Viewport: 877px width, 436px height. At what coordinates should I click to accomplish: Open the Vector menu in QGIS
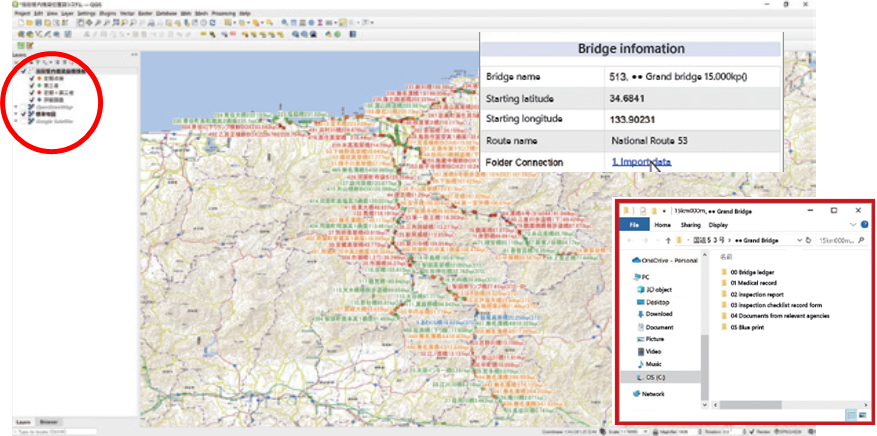[123, 15]
